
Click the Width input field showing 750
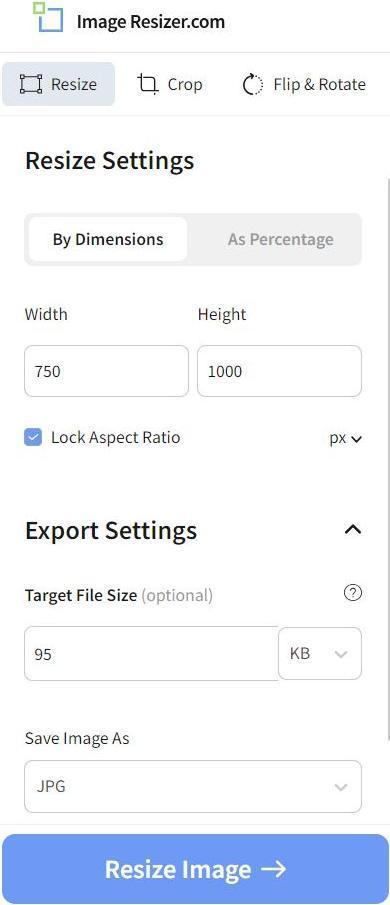(106, 371)
